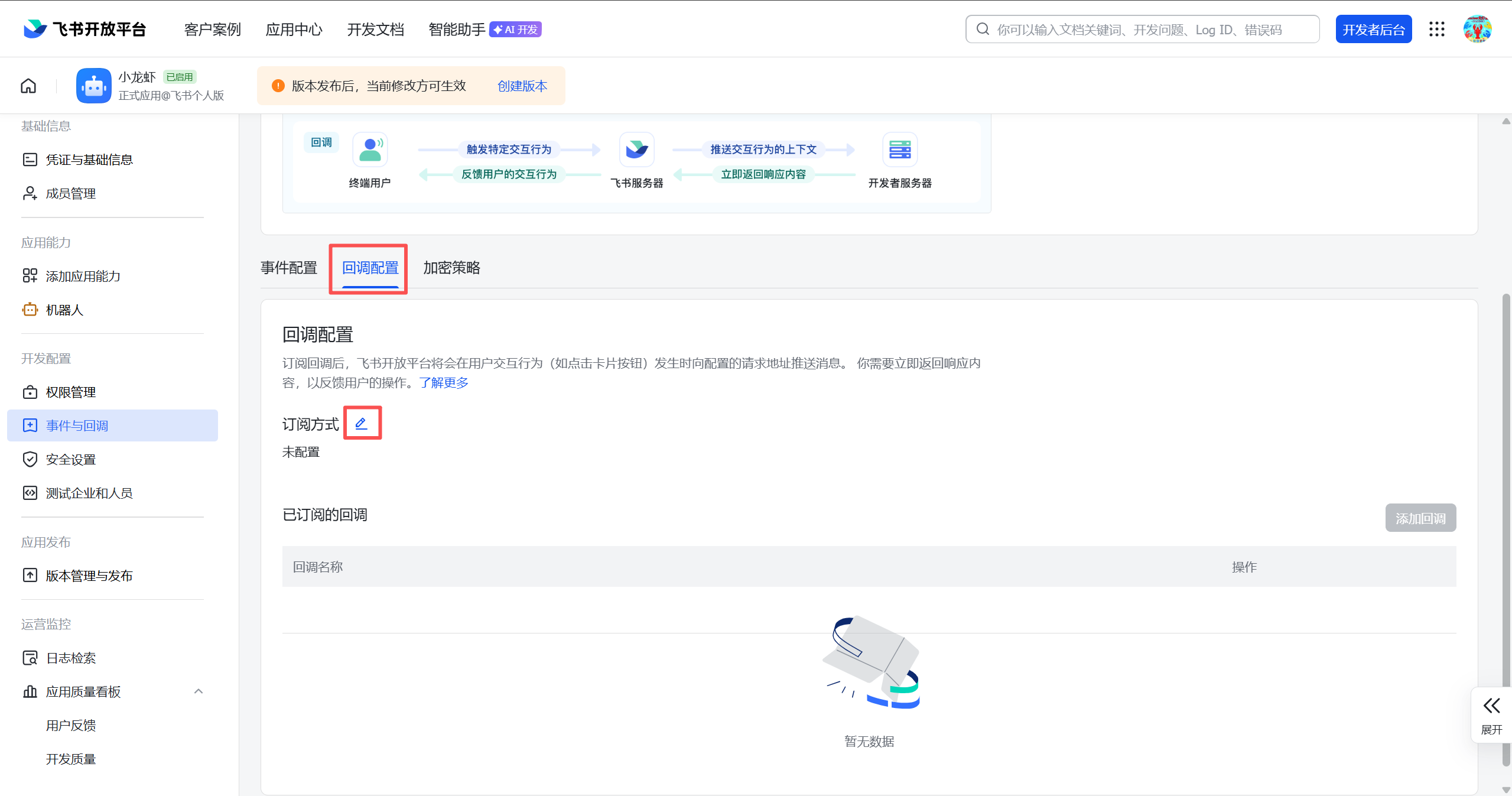Open 机器人 from the sidebar

tap(64, 310)
